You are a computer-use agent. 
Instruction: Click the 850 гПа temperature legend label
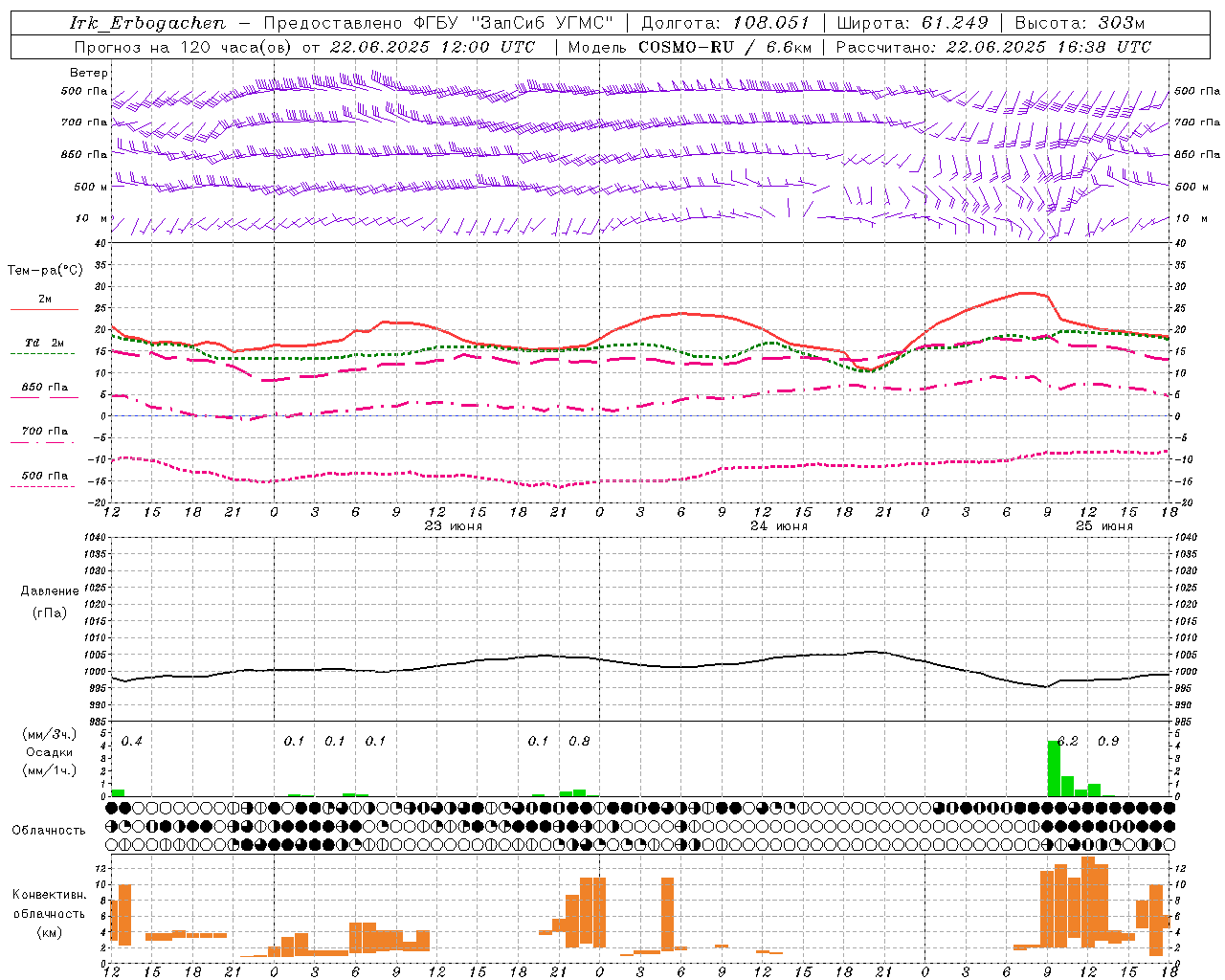[45, 387]
